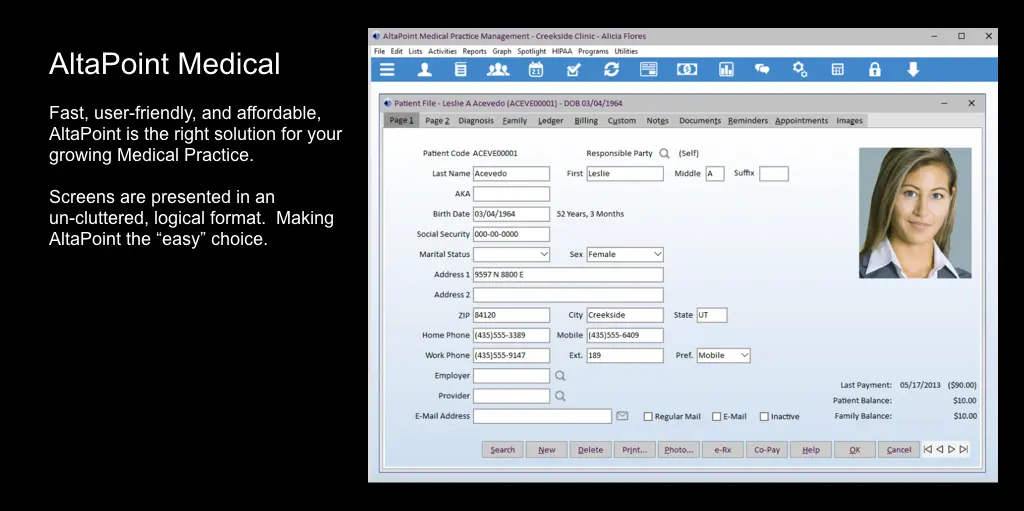Screen dimensions: 1024x511
Task: Switch to the Billing tab
Action: coord(586,120)
